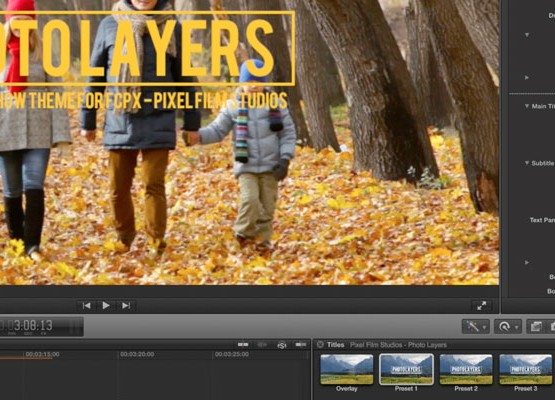
Task: Clear the Titles browser search icon
Action: coord(320,344)
